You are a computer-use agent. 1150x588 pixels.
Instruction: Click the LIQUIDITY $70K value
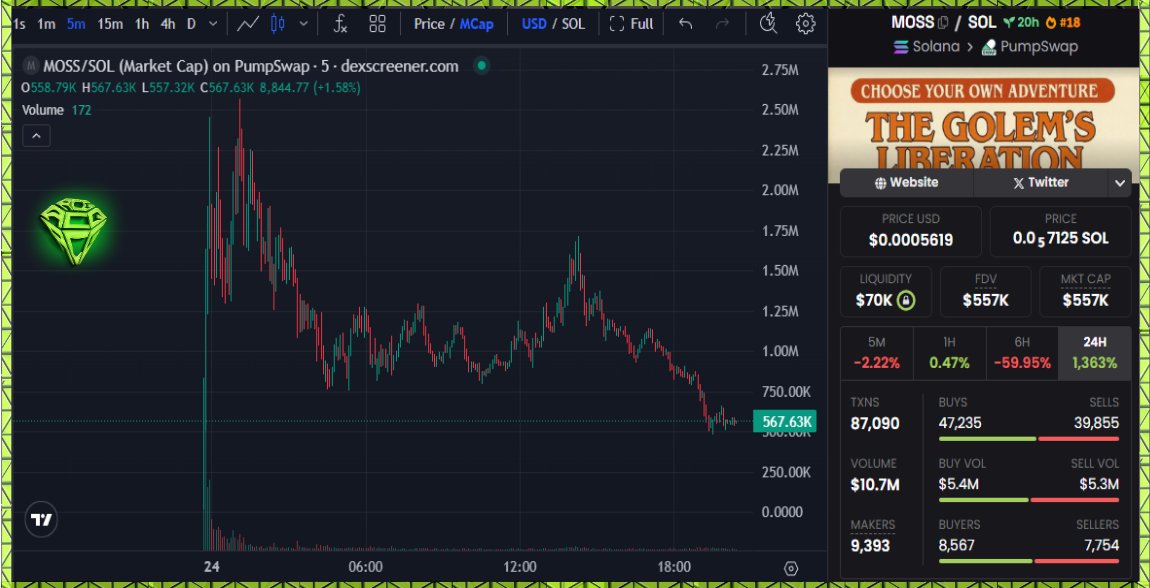coord(873,301)
